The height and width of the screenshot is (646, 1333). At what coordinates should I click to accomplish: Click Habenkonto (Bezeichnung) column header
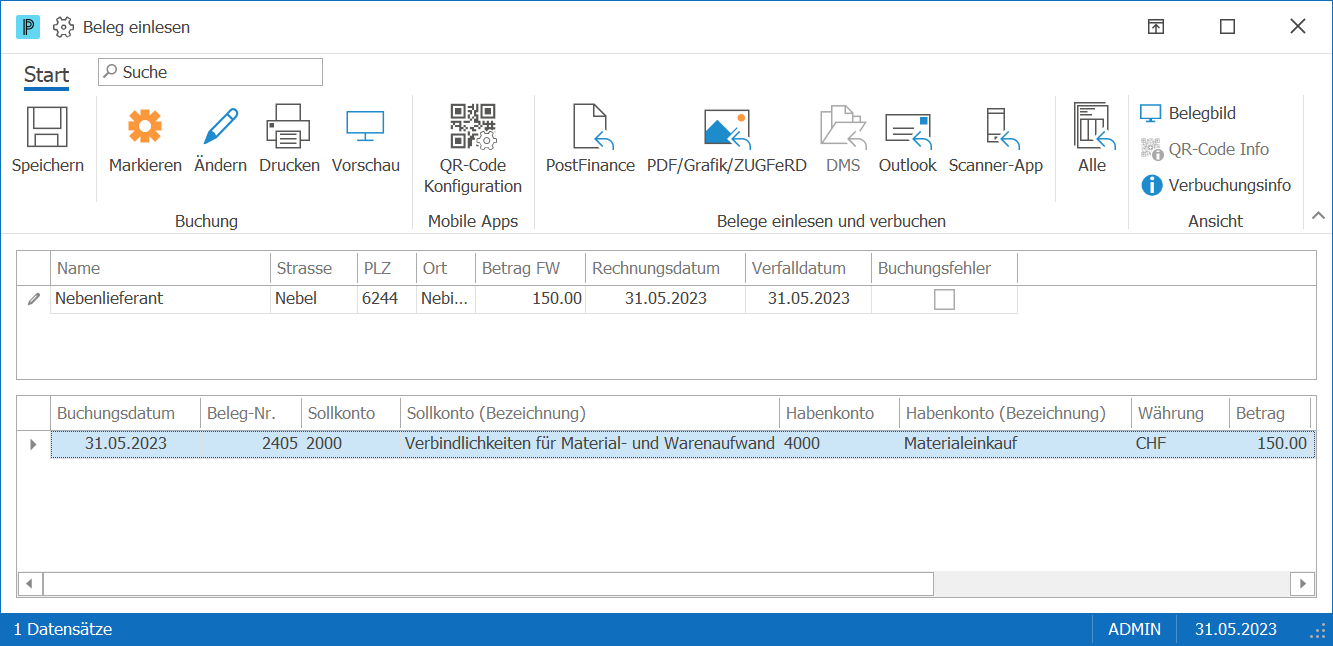1014,413
